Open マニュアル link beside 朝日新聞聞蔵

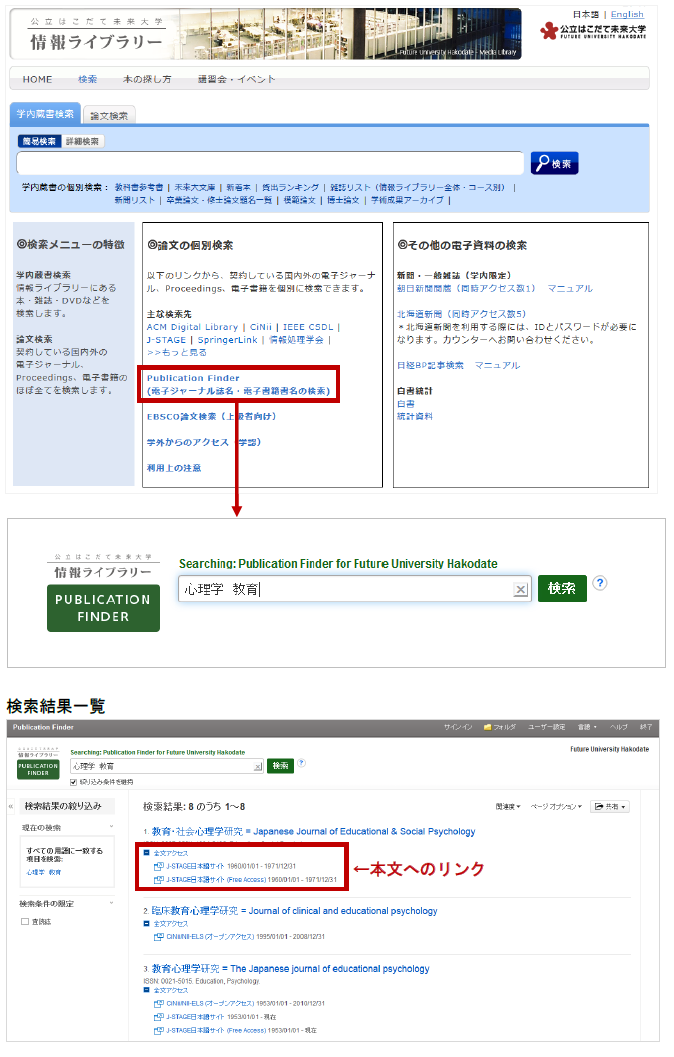coord(570,289)
